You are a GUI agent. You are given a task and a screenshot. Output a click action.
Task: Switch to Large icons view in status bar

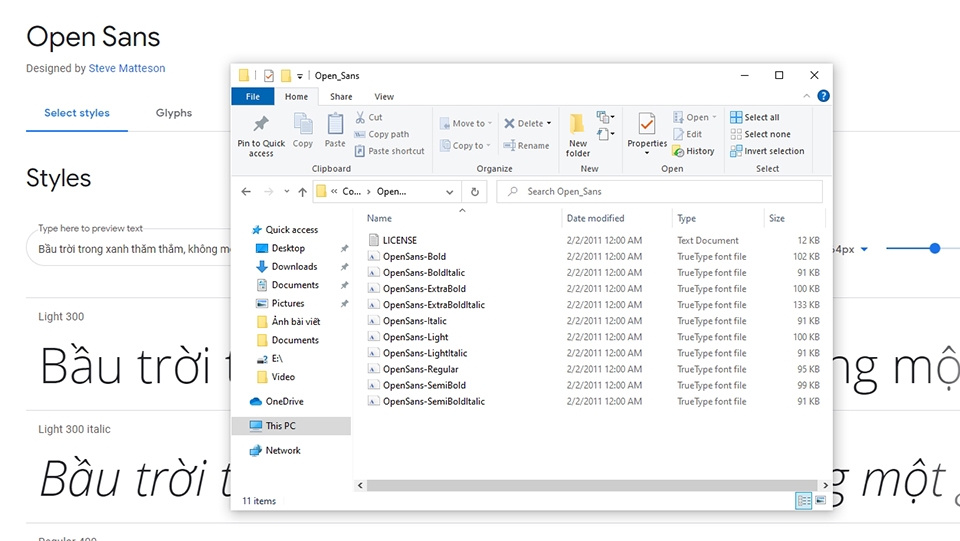[x=820, y=501]
